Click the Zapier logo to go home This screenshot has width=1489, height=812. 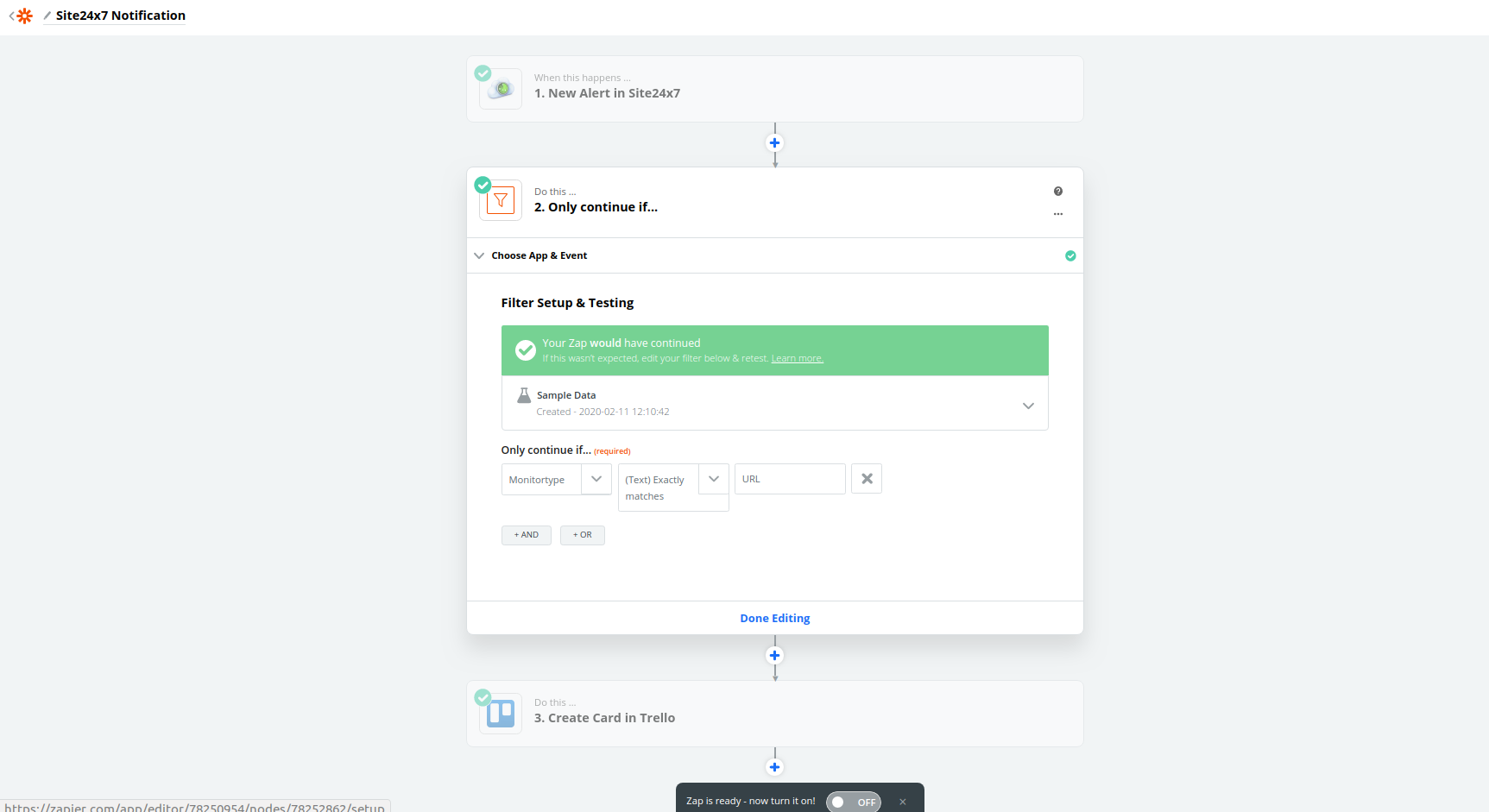[x=24, y=16]
